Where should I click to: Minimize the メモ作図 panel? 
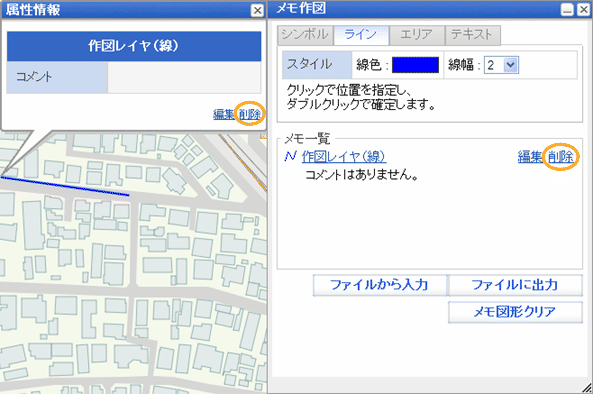[567, 9]
